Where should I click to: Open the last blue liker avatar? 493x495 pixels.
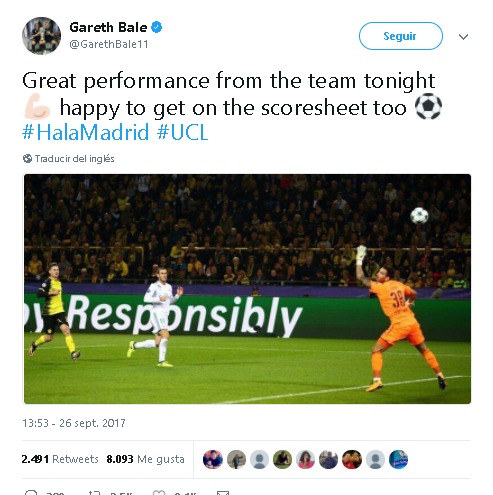tap(398, 459)
